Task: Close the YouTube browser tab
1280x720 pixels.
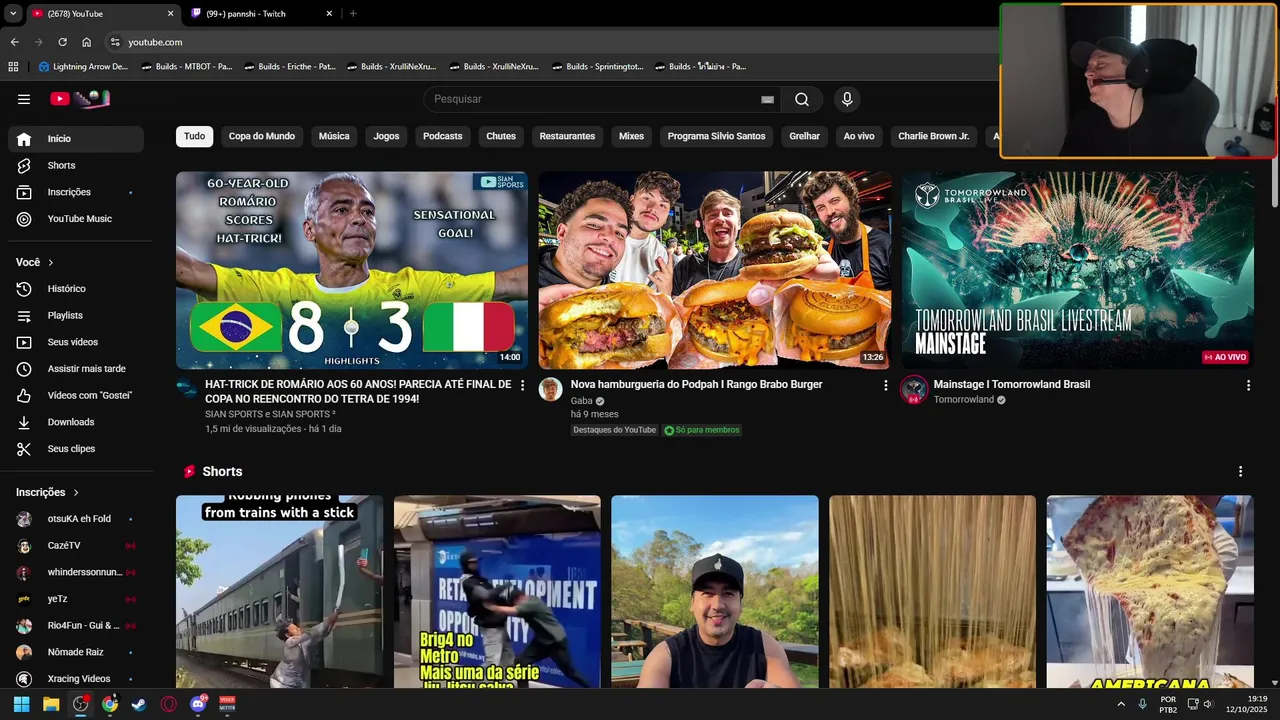Action: pyautogui.click(x=170, y=14)
